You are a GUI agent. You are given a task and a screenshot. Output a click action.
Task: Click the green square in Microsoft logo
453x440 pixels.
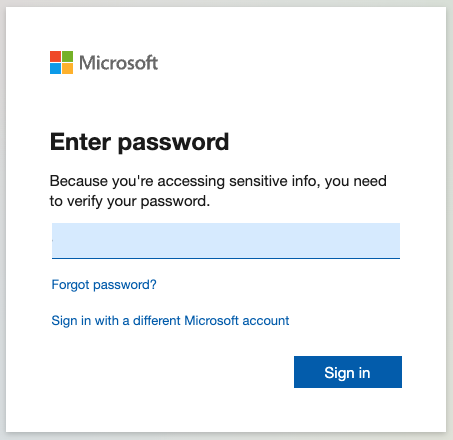(x=67, y=56)
